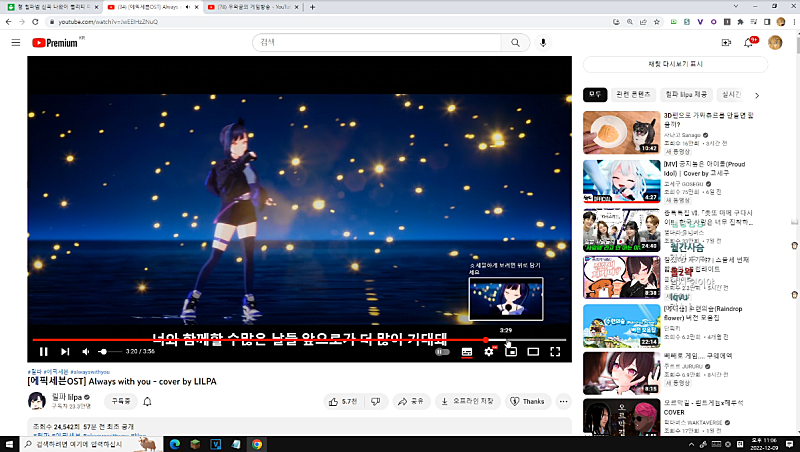Select the 모두 filter chip
Image resolution: width=800 pixels, height=452 pixels.
pyautogui.click(x=595, y=94)
